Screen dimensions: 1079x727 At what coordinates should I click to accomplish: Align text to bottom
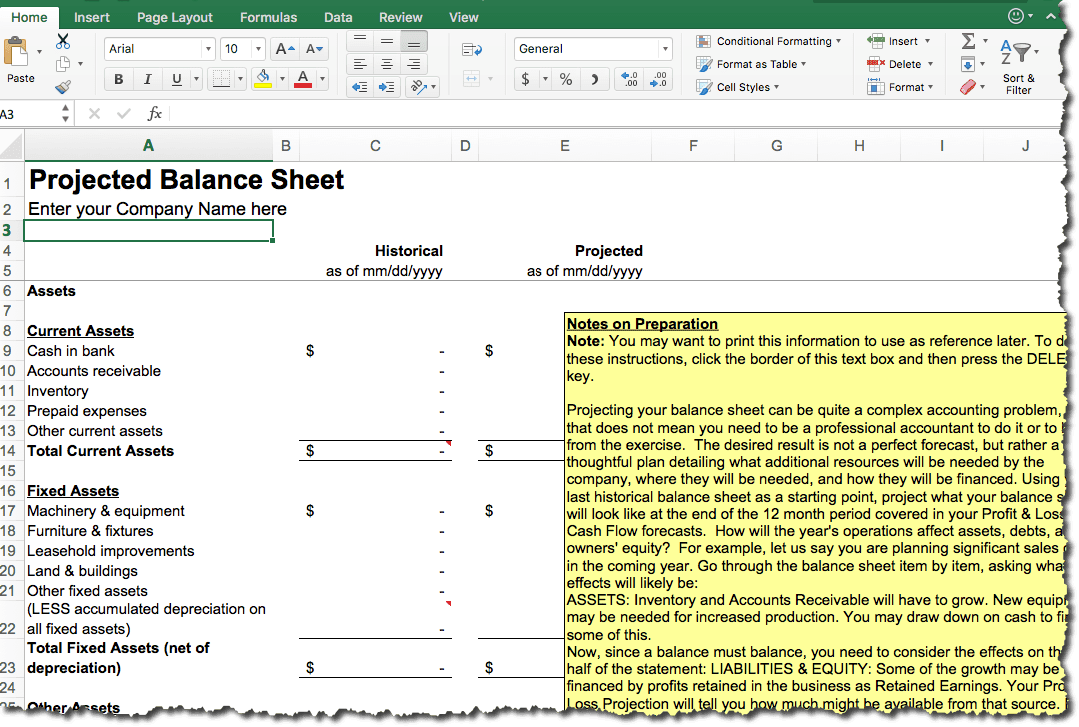pyautogui.click(x=414, y=41)
